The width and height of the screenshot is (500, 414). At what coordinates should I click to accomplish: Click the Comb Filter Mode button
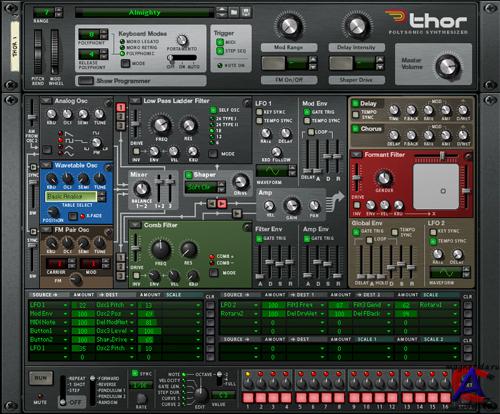(214, 273)
